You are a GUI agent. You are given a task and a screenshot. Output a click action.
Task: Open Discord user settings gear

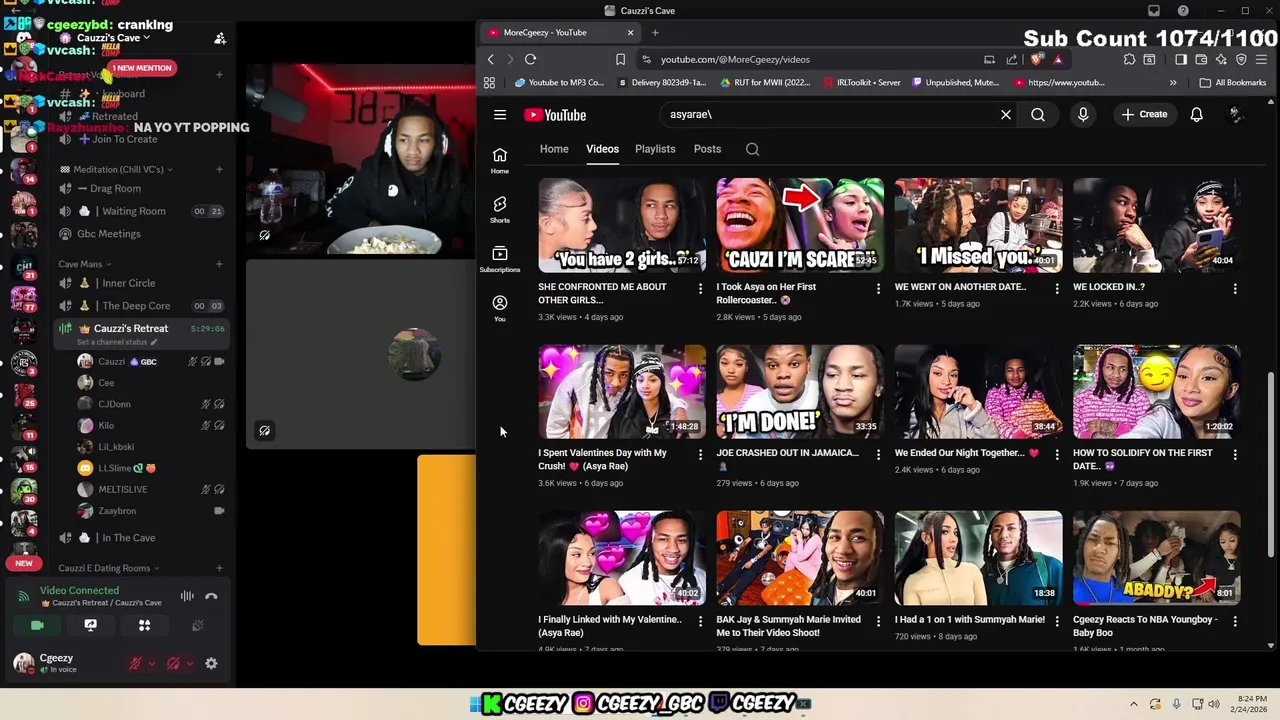pos(211,663)
